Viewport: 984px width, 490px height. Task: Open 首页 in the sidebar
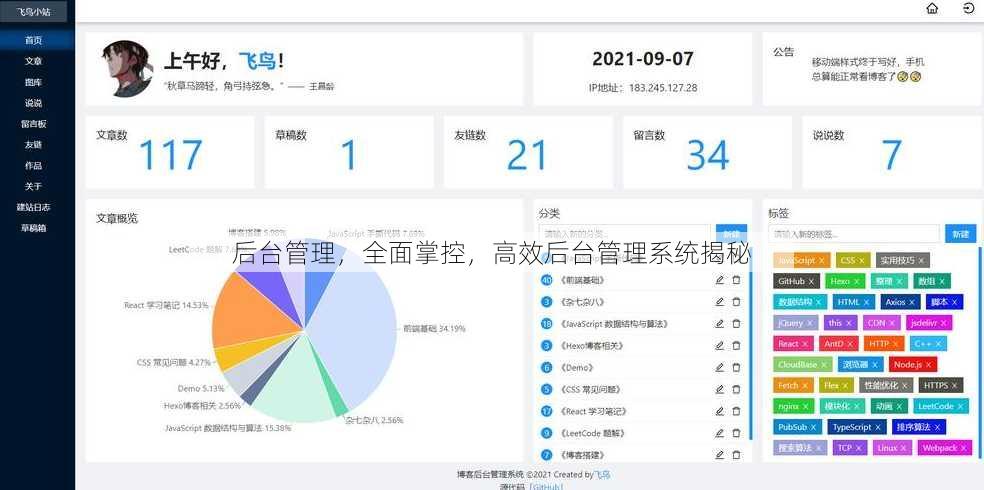coord(34,40)
